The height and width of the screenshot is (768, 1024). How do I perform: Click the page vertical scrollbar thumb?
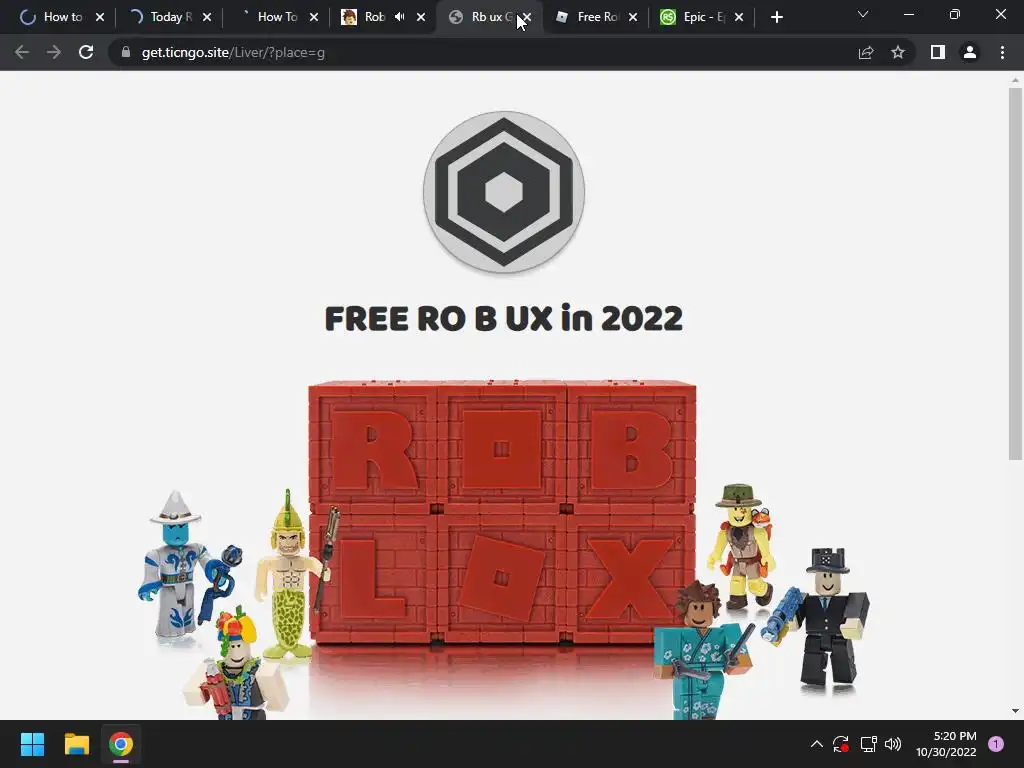(1015, 273)
